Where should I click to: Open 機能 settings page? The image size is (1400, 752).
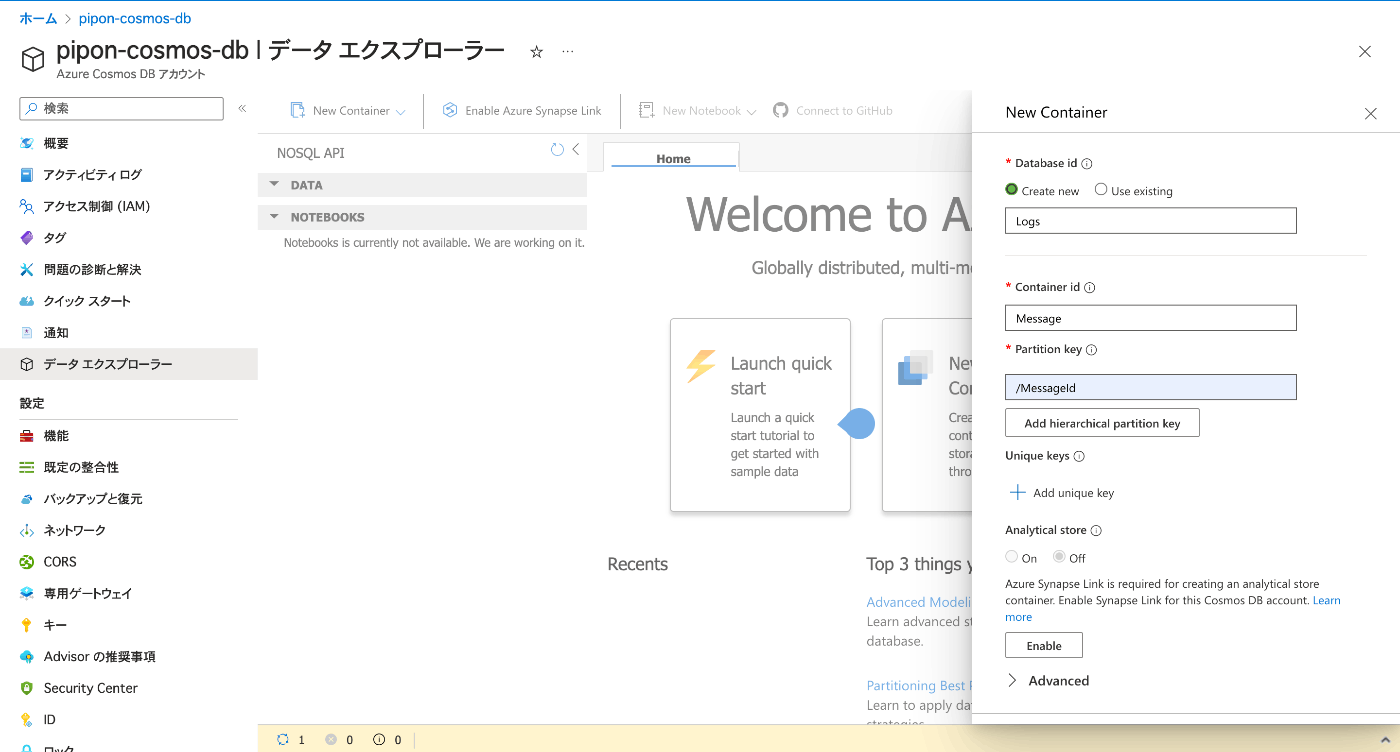coord(56,436)
